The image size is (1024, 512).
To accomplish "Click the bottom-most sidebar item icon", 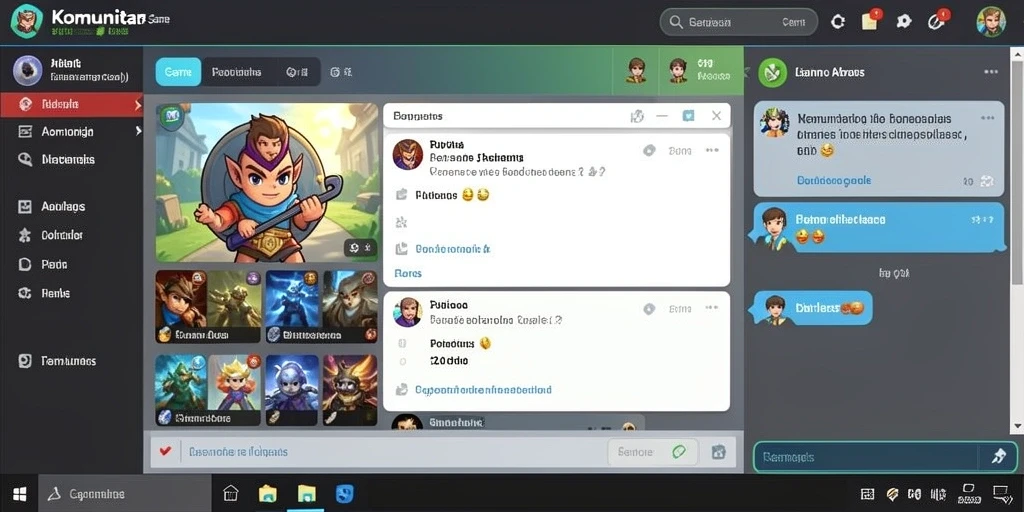I will tap(25, 360).
